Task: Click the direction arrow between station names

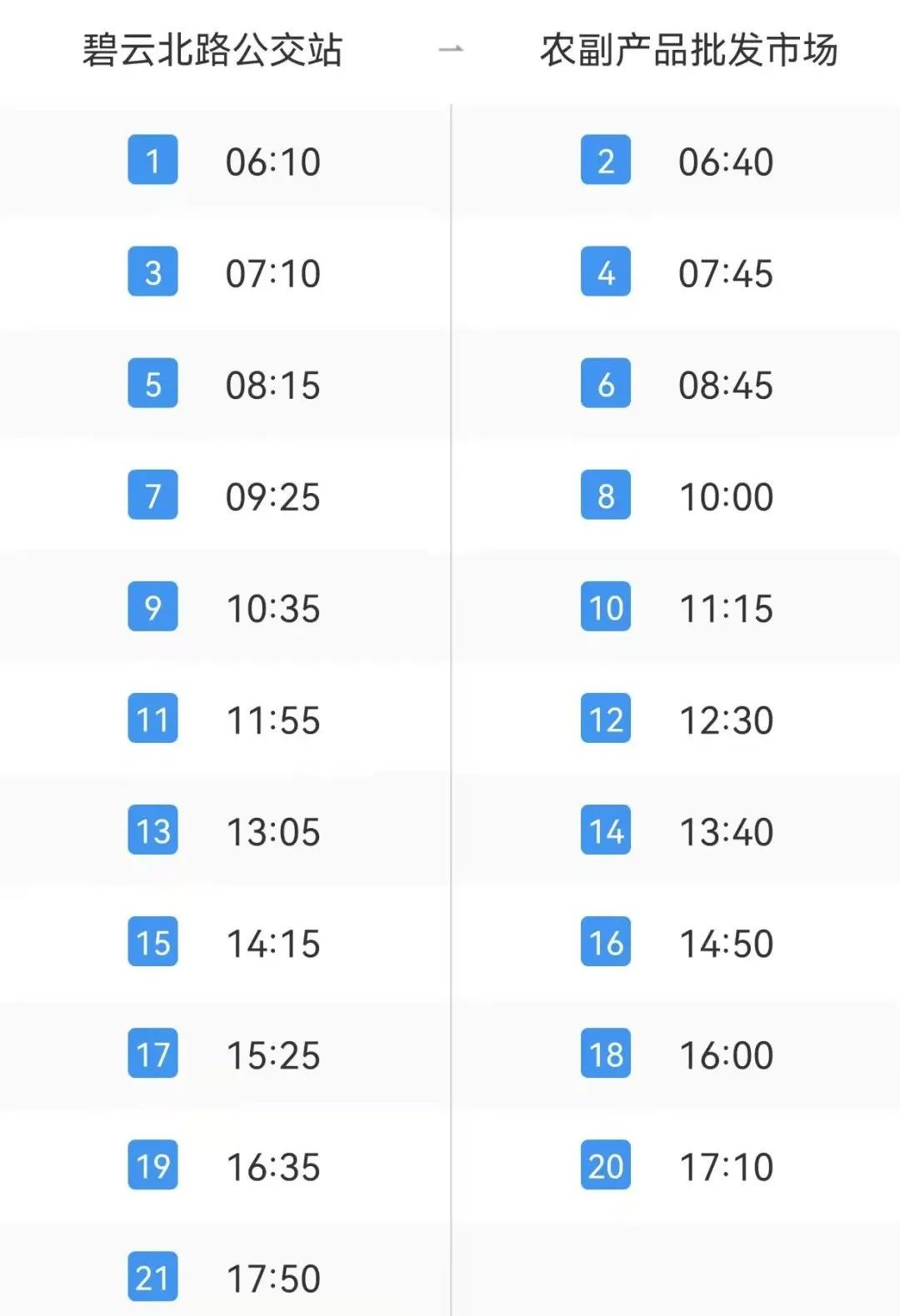Action: tap(451, 50)
